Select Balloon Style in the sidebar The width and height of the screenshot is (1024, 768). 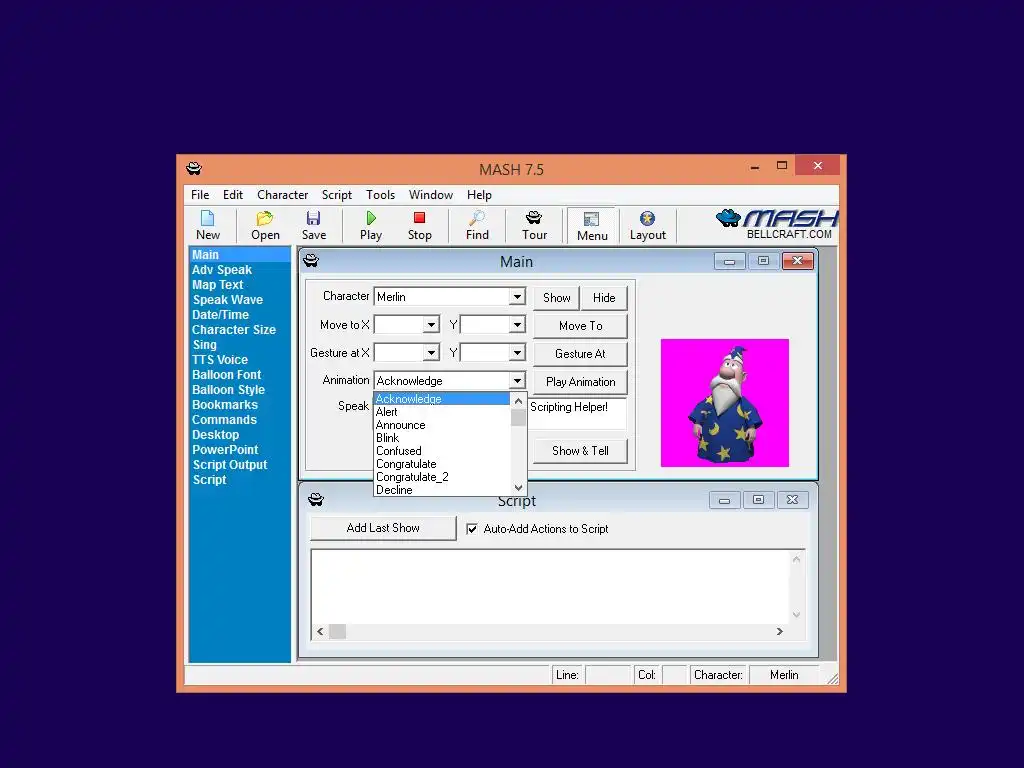pos(229,390)
